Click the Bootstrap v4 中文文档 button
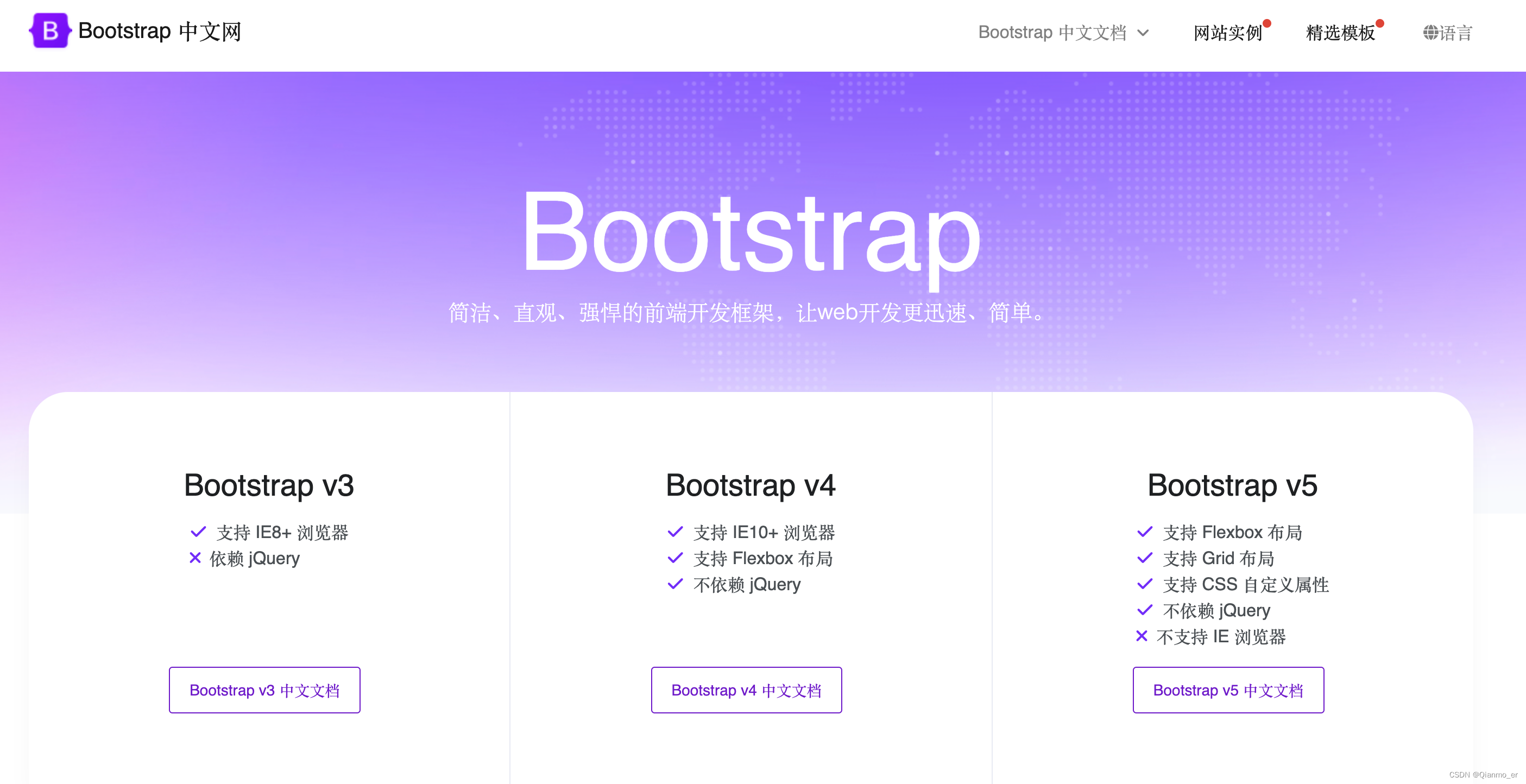The height and width of the screenshot is (784, 1526). click(x=746, y=690)
